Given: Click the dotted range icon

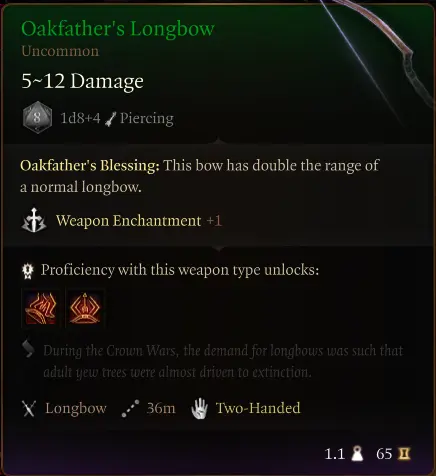Looking at the screenshot, I should (130, 408).
